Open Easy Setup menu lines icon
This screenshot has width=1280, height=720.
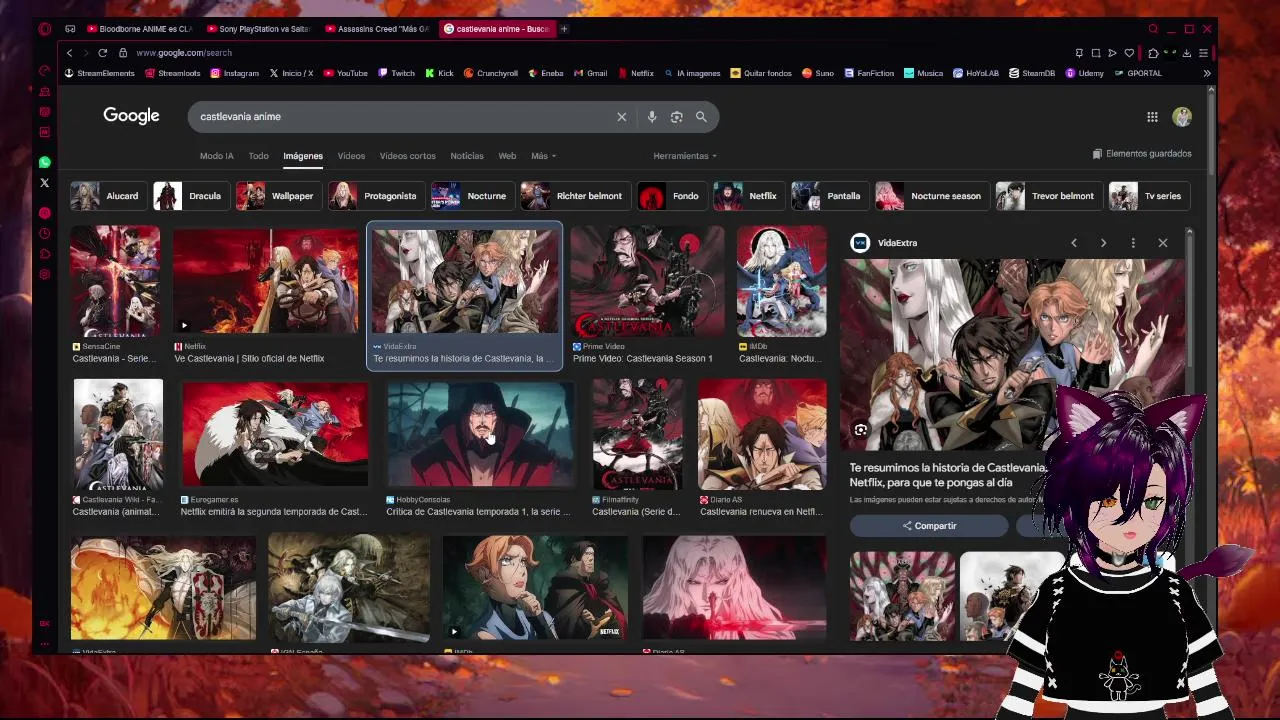[x=1203, y=53]
